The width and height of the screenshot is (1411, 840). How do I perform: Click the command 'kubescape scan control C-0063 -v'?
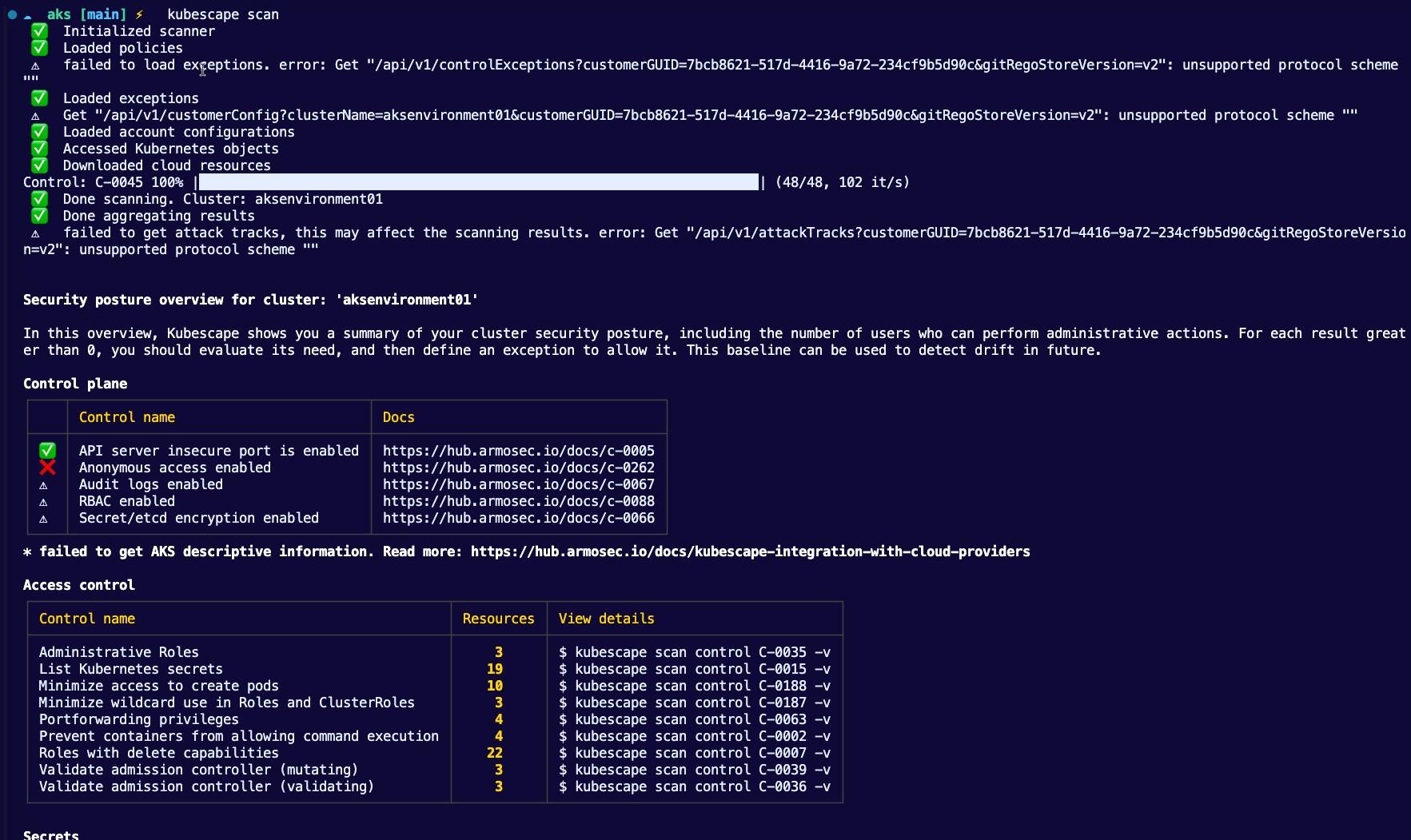coord(703,719)
